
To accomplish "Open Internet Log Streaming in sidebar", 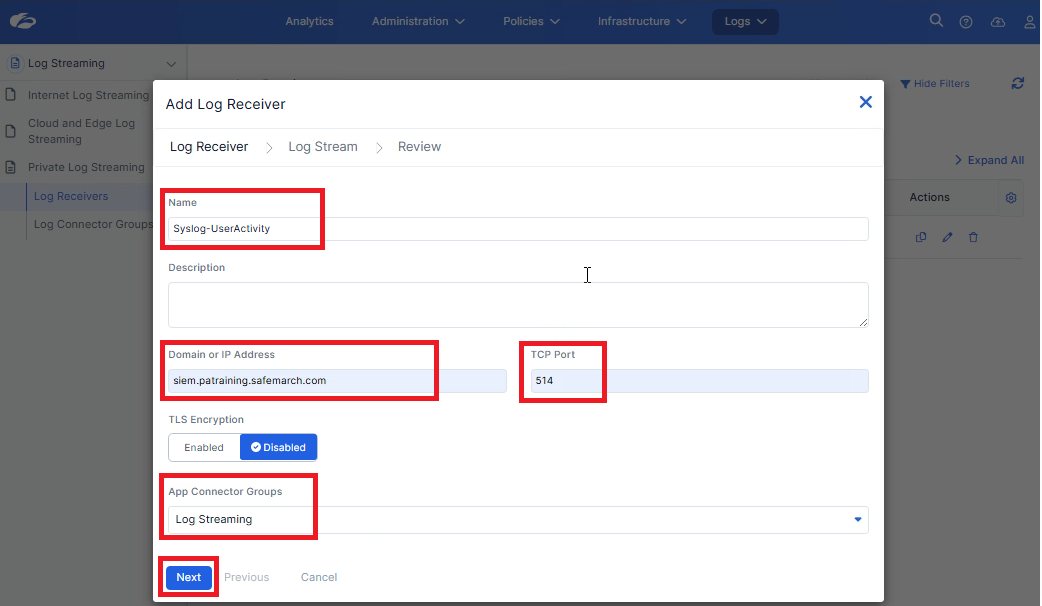I will pos(88,95).
